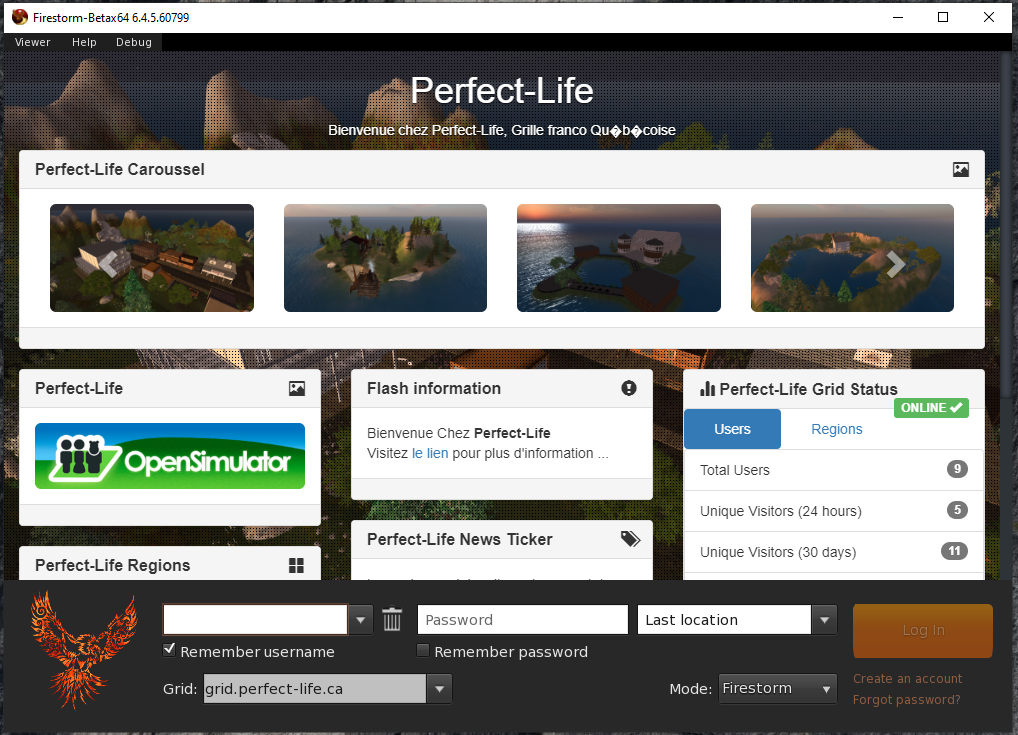Viewport: 1018px width, 735px height.
Task: Open the Create an account link
Action: click(x=908, y=679)
